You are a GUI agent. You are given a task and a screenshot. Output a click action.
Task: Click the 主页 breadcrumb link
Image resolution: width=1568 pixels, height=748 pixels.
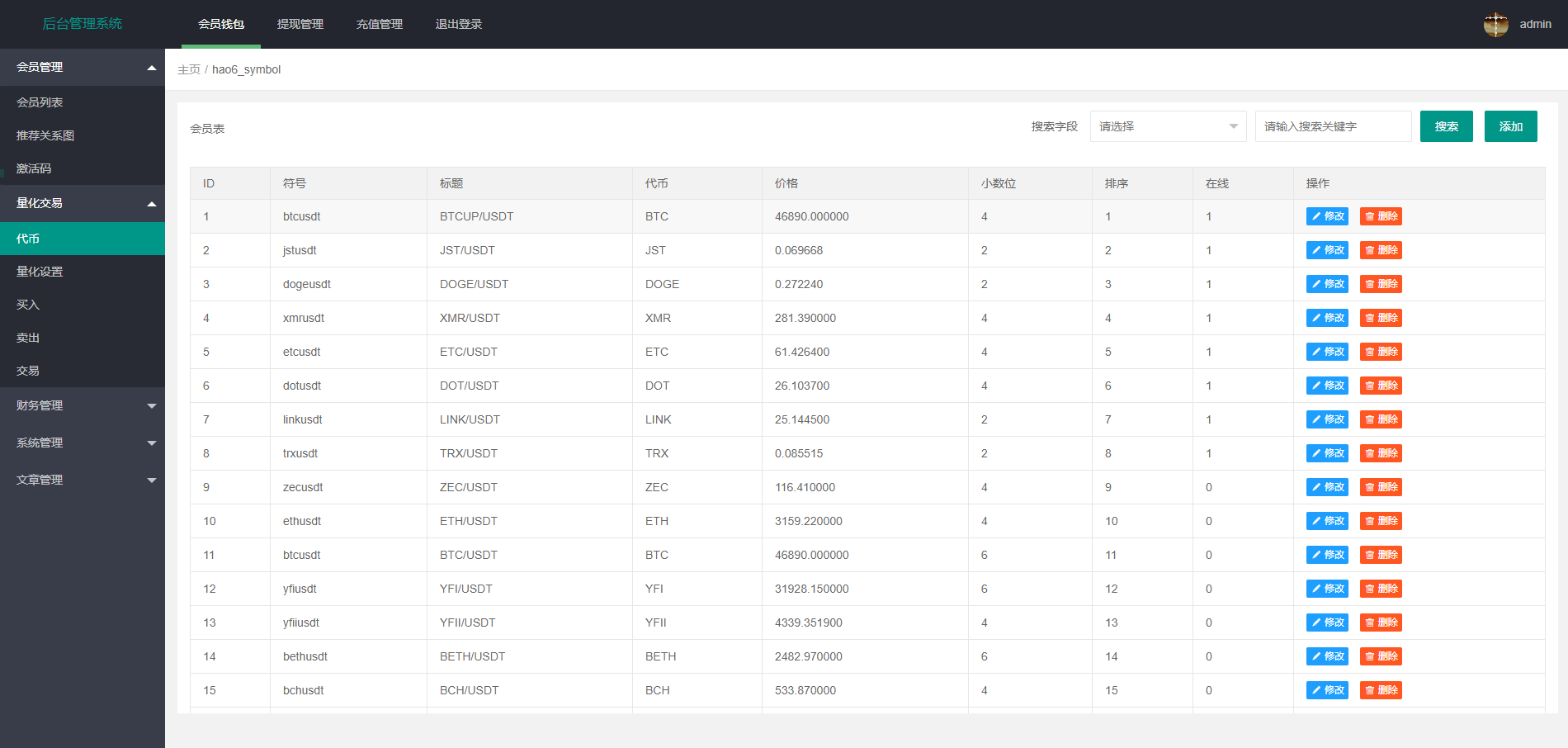click(x=189, y=69)
